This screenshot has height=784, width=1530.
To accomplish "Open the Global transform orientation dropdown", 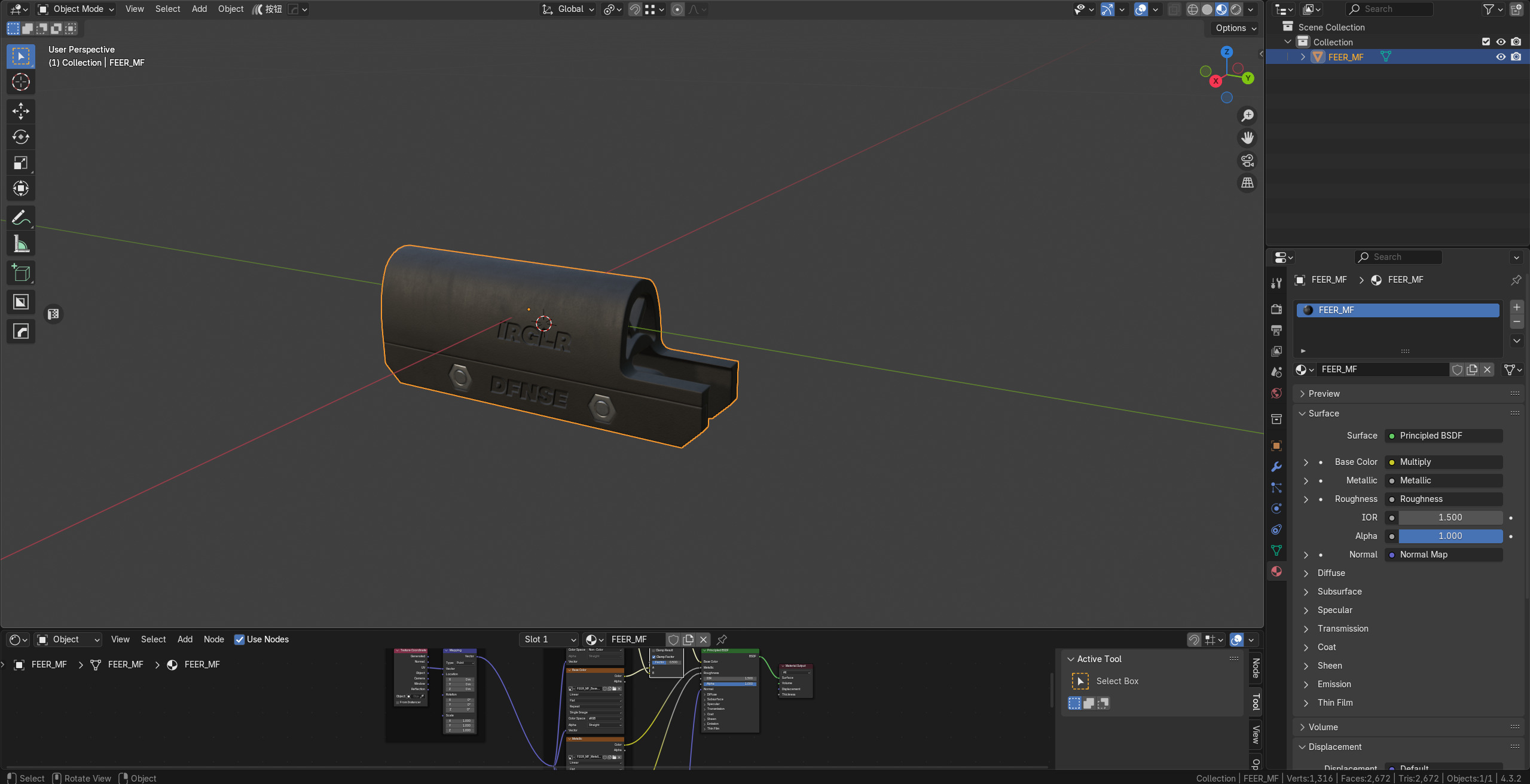I will (568, 9).
